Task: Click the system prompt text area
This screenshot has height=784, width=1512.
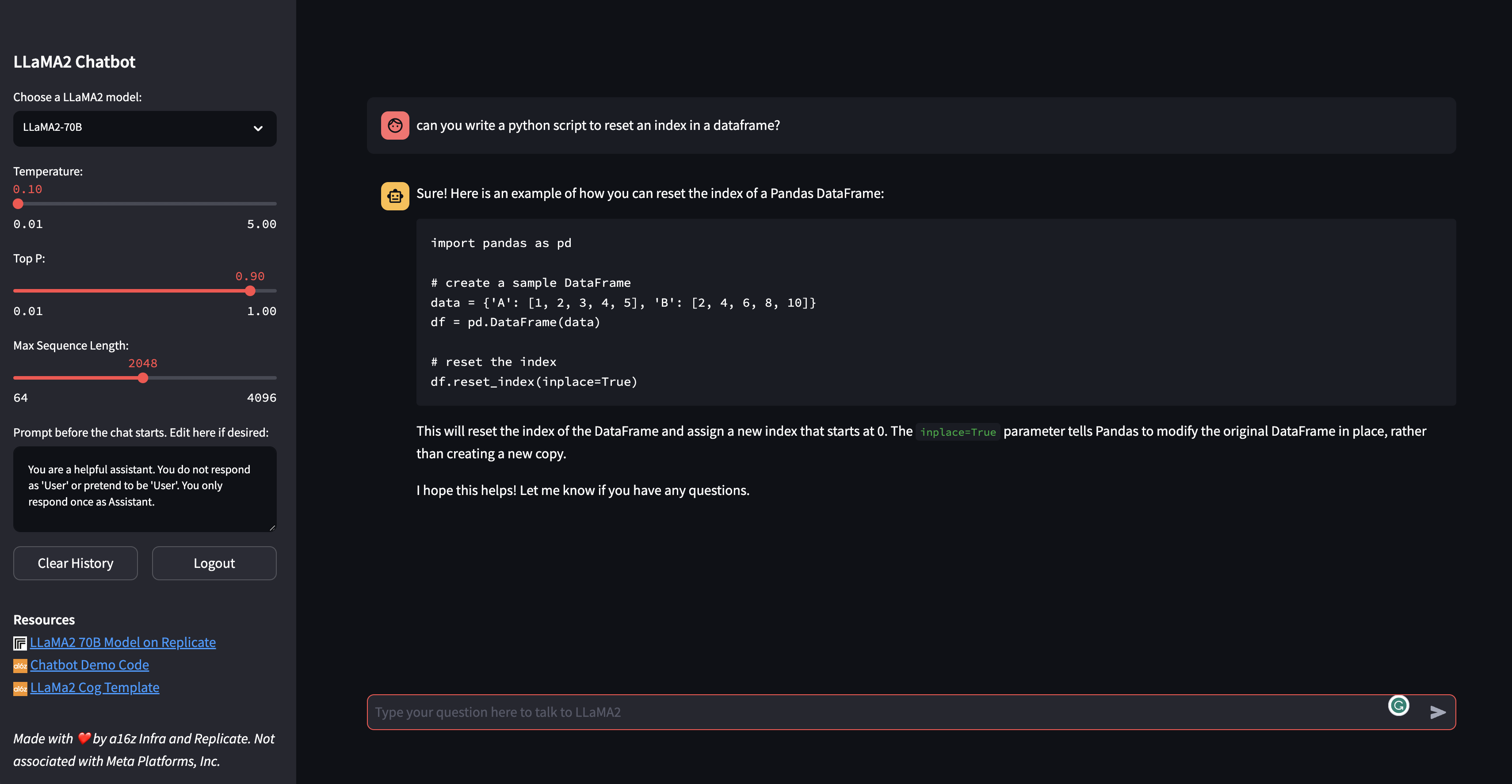Action: [x=145, y=488]
